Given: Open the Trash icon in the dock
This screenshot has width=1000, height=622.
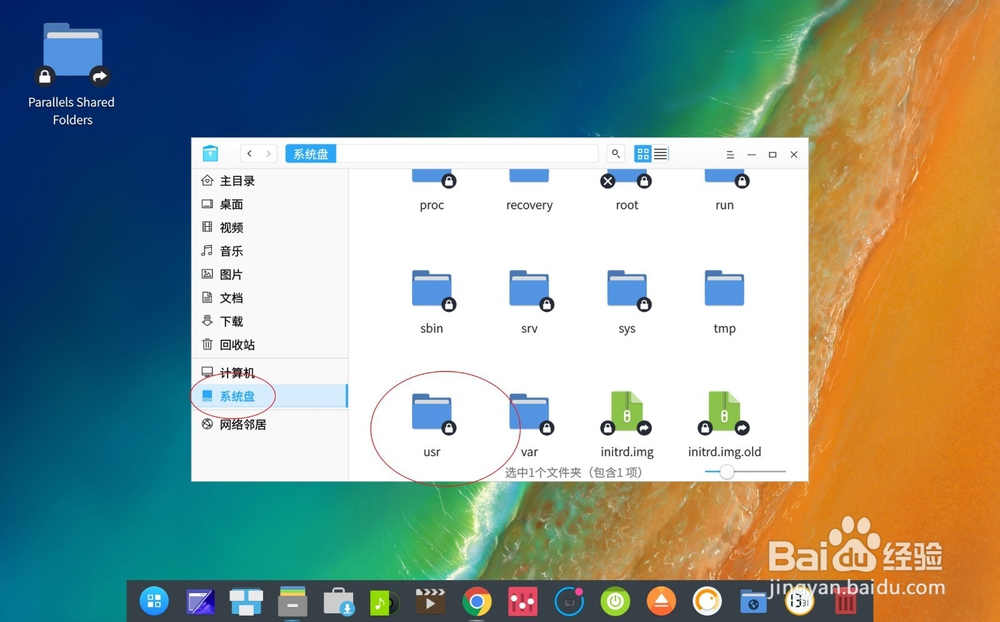Looking at the screenshot, I should pyautogui.click(x=845, y=601).
